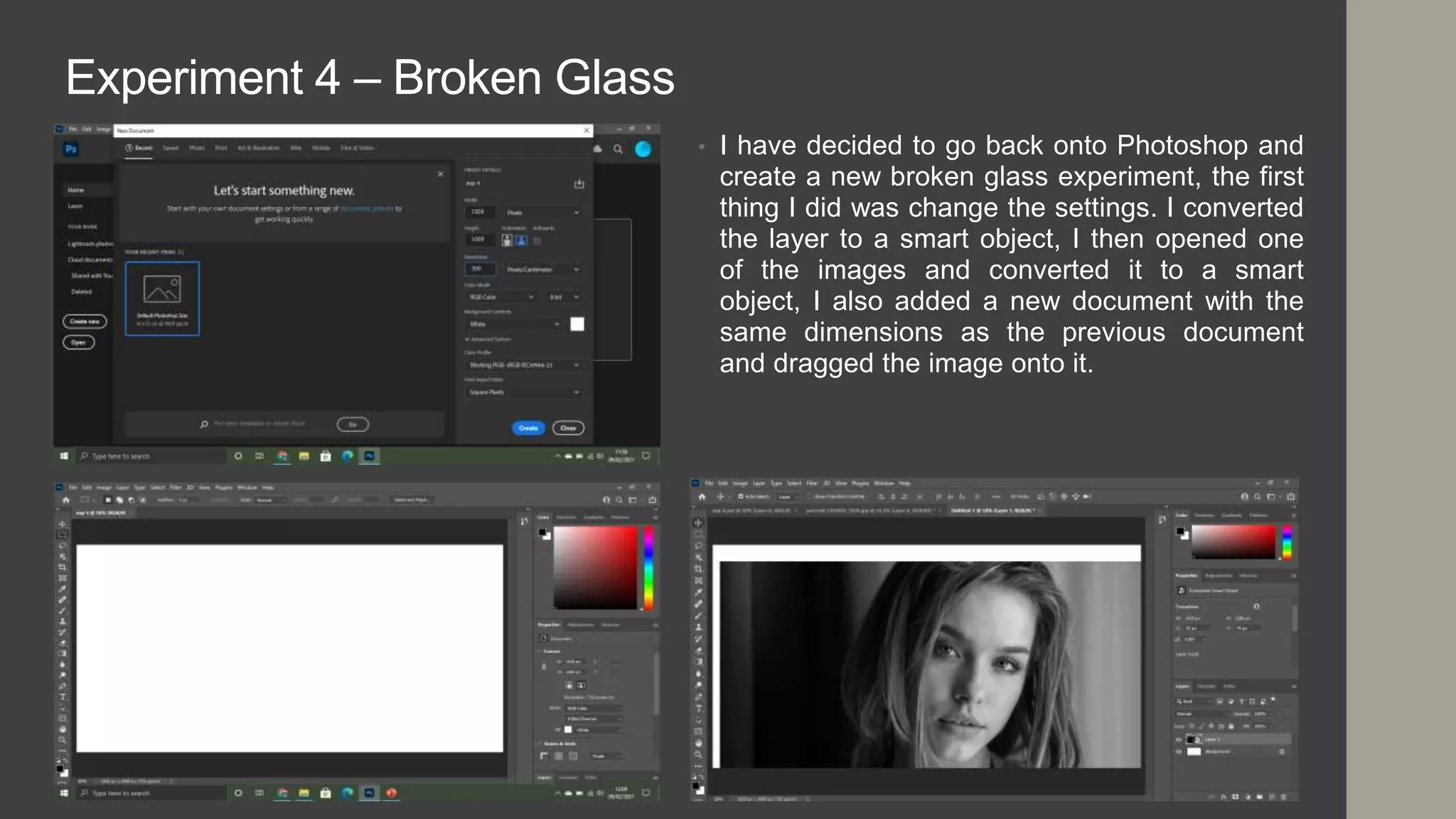Image resolution: width=1456 pixels, height=819 pixels.
Task: Click the Create button in New Document dialog
Action: pos(528,428)
